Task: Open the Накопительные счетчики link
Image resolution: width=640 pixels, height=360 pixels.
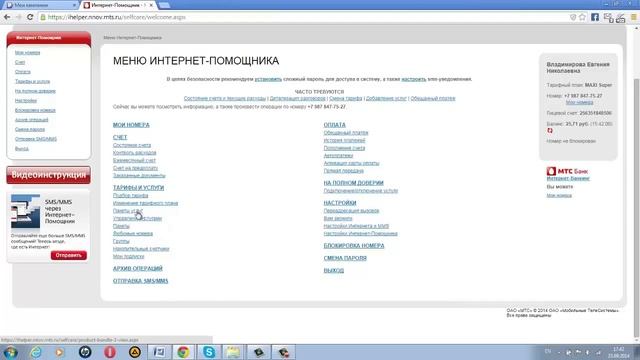Action: tap(141, 249)
